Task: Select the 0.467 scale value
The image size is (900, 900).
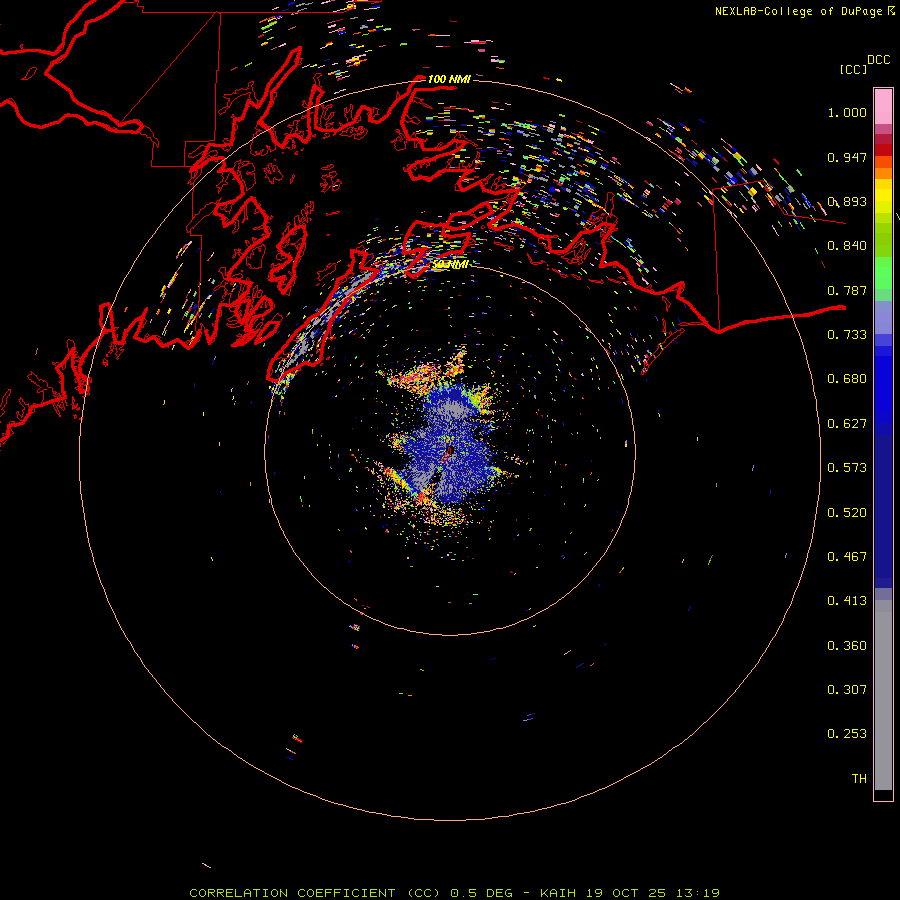Action: tap(847, 557)
